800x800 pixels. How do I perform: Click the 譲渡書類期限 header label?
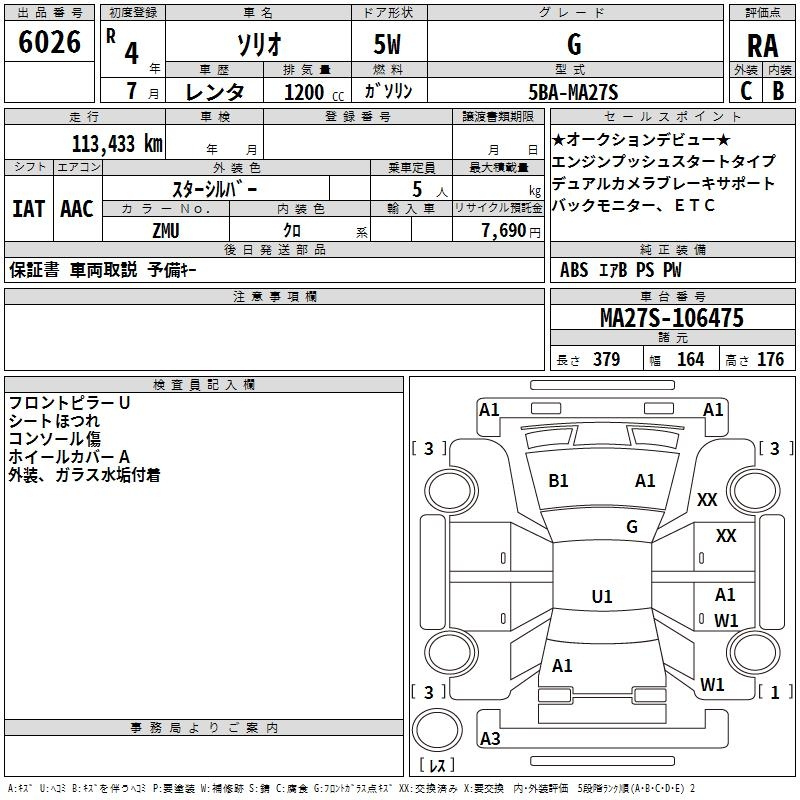point(498,116)
